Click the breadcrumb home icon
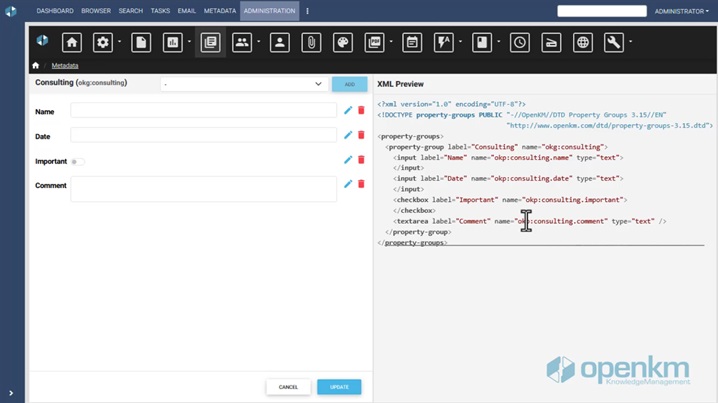 coord(36,65)
